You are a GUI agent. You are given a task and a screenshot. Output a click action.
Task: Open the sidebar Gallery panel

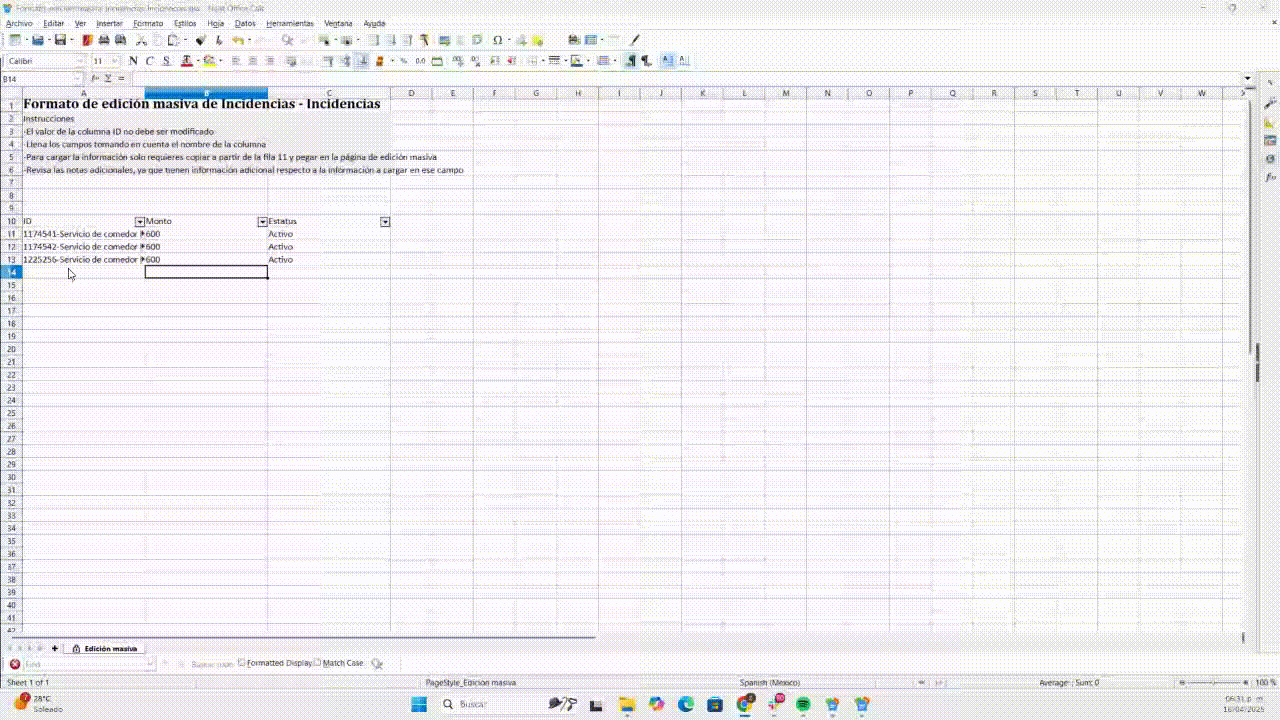pos(1270,140)
